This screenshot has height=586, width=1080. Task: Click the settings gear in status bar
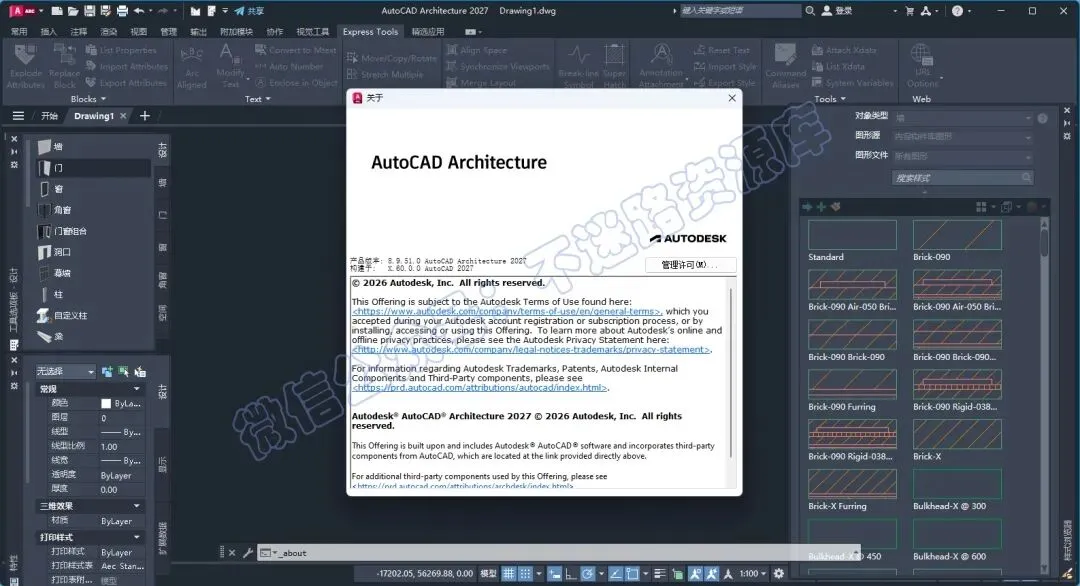(x=779, y=574)
